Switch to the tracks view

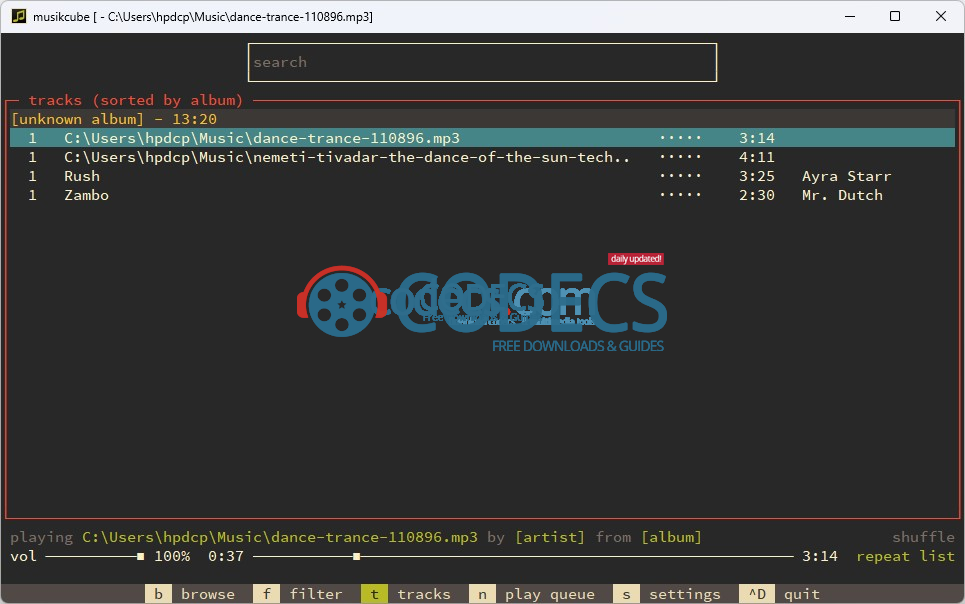(406, 594)
